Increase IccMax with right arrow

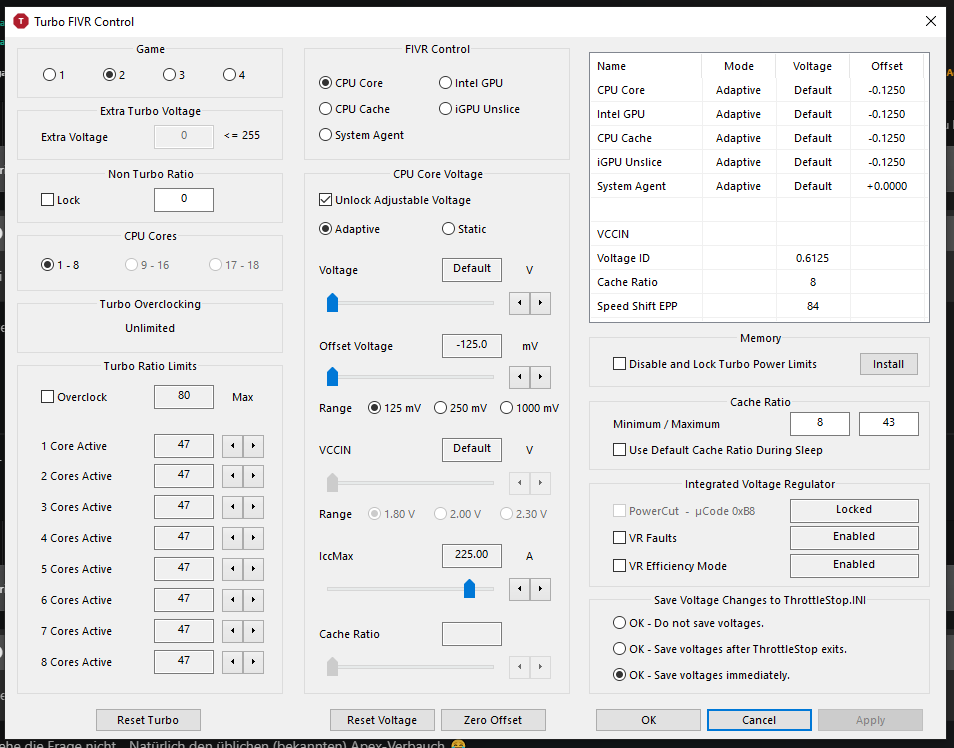(x=540, y=589)
